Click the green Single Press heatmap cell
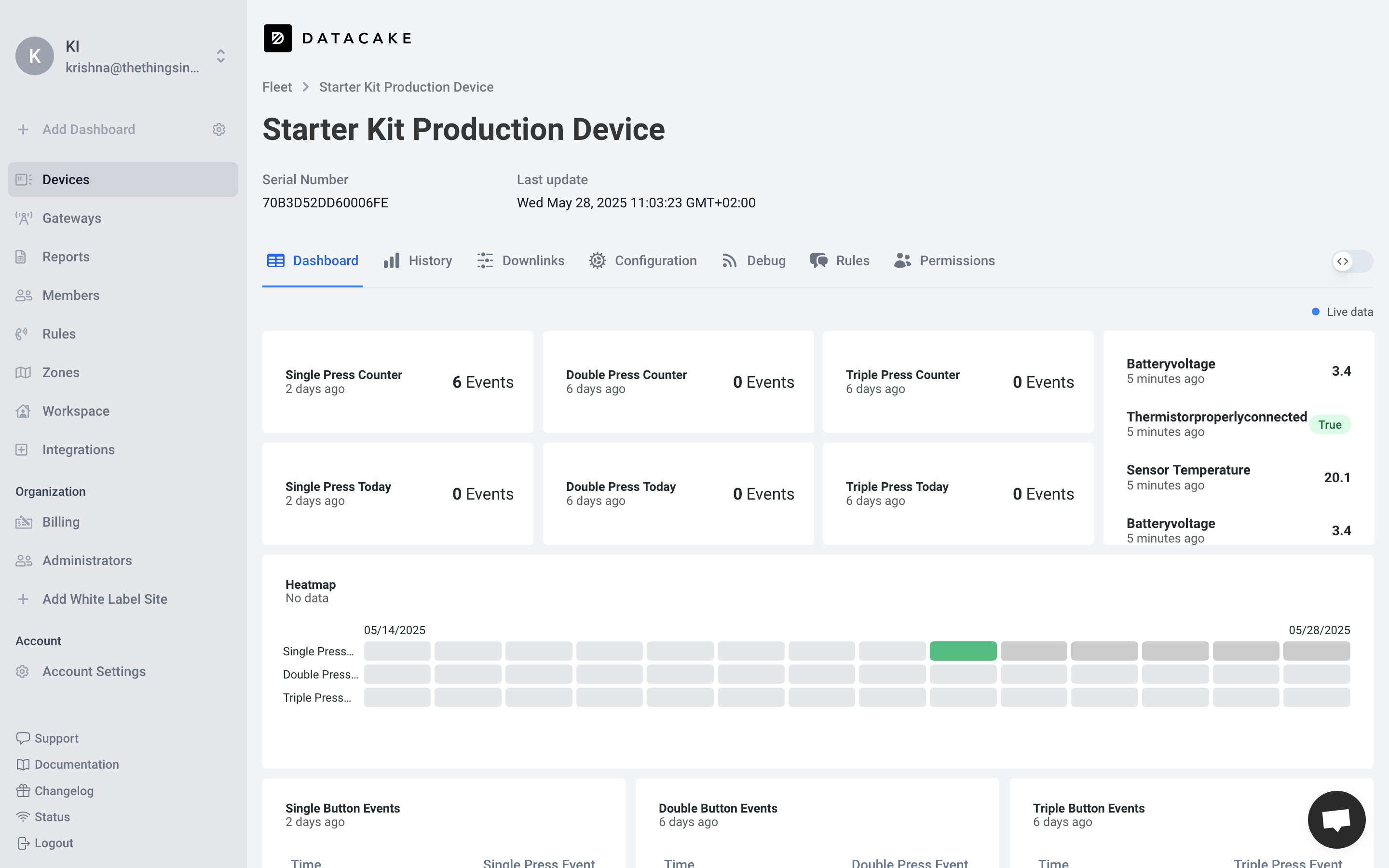Image resolution: width=1389 pixels, height=868 pixels. click(x=963, y=651)
